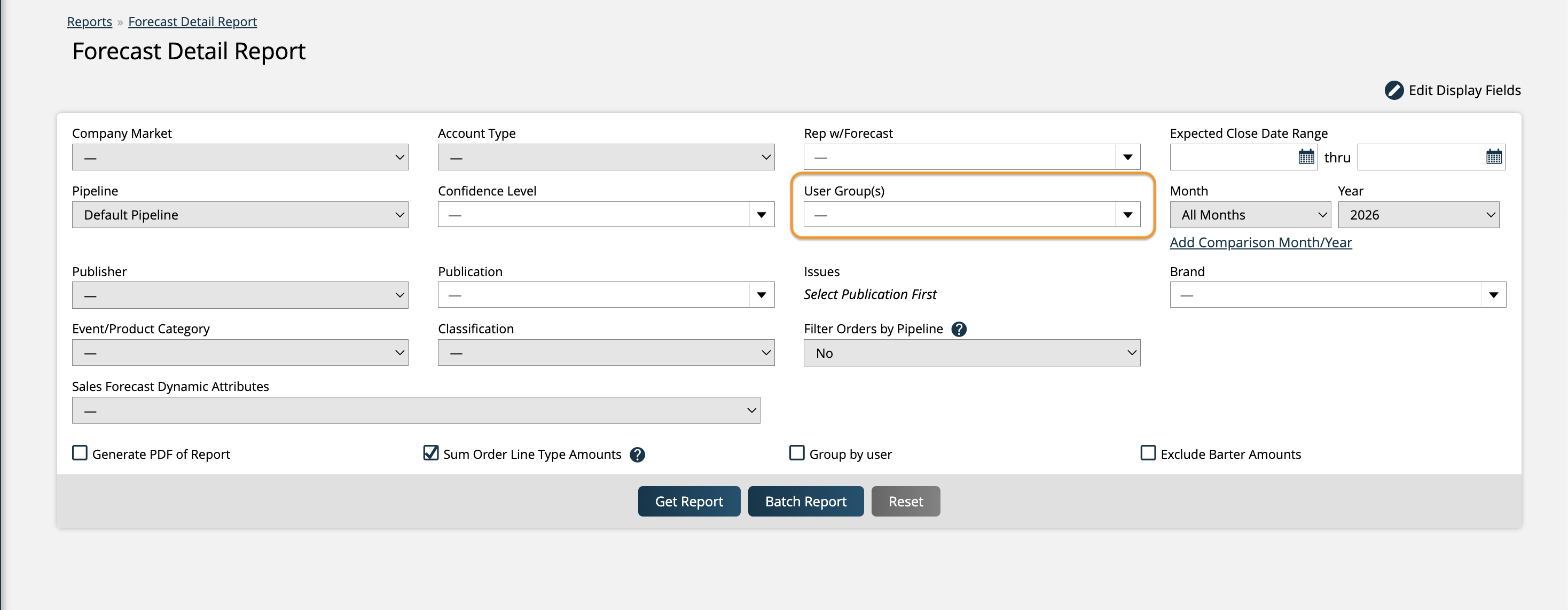The image size is (1568, 610).
Task: Tick Exclude Barter Amounts checkbox
Action: click(x=1147, y=453)
